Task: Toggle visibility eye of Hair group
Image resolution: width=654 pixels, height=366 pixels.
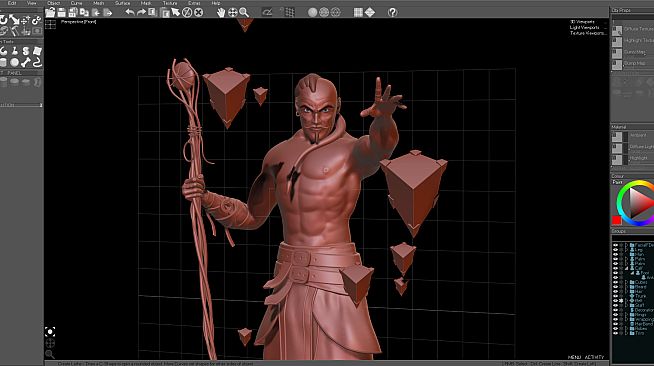Action: (x=616, y=291)
